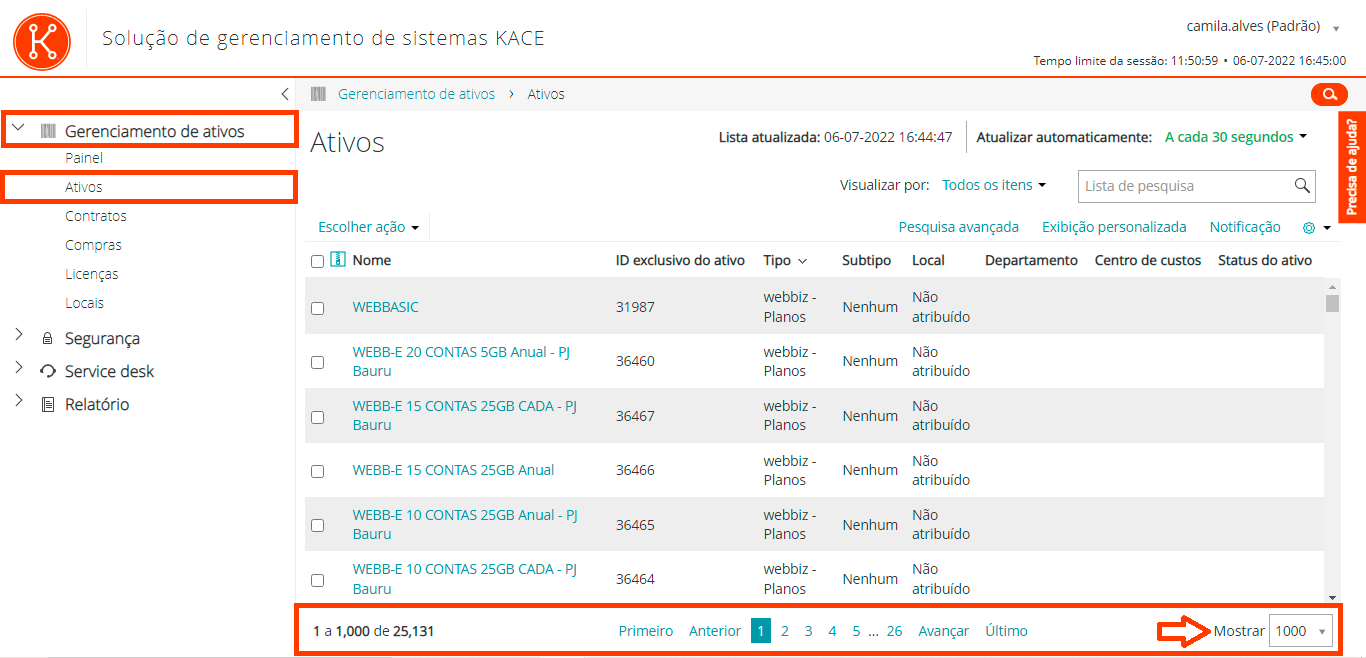Go to page 5
Screen dimensions: 1366x658
[x=856, y=631]
